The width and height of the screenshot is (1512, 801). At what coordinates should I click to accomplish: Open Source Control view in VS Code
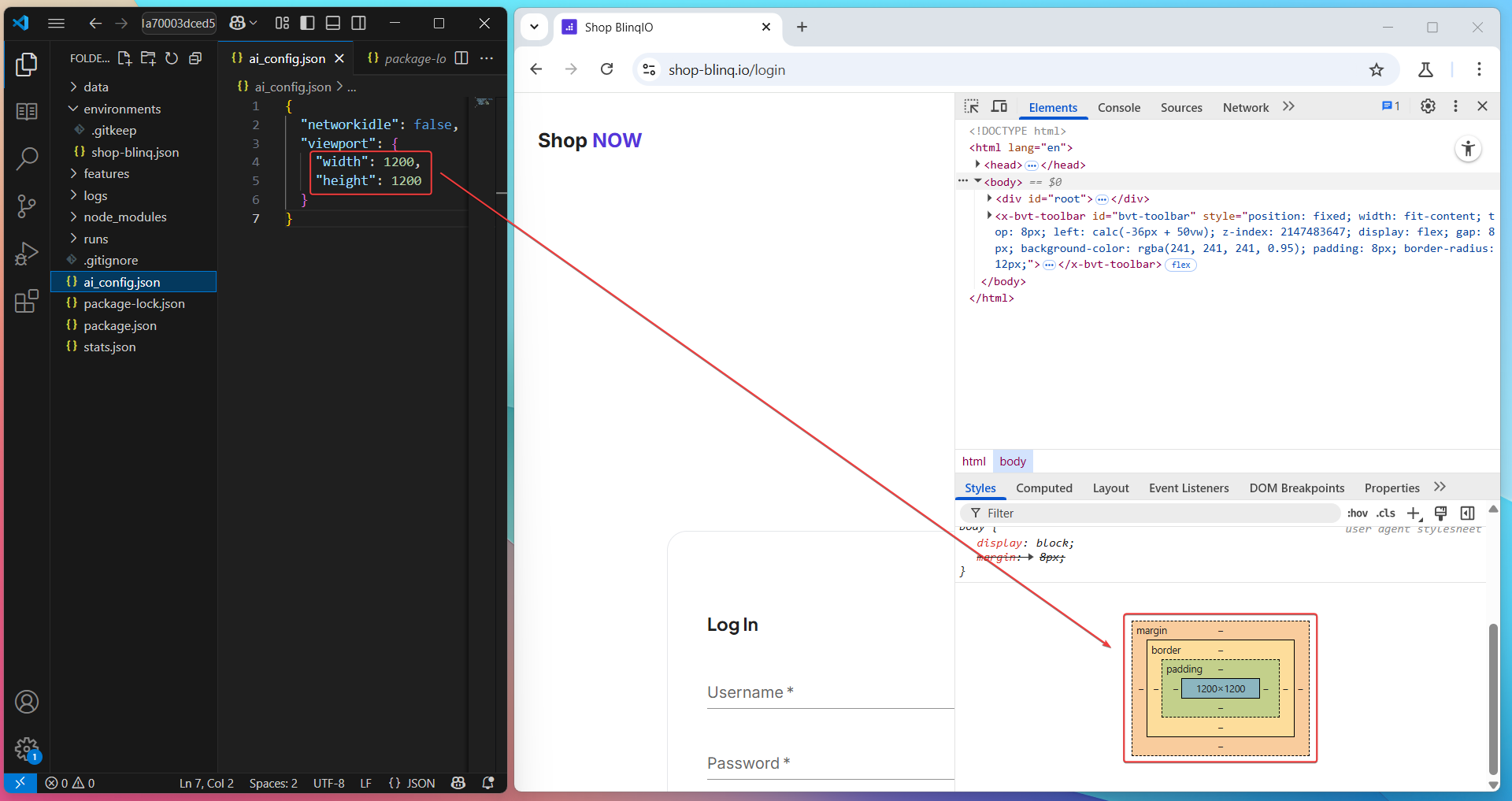click(x=27, y=206)
